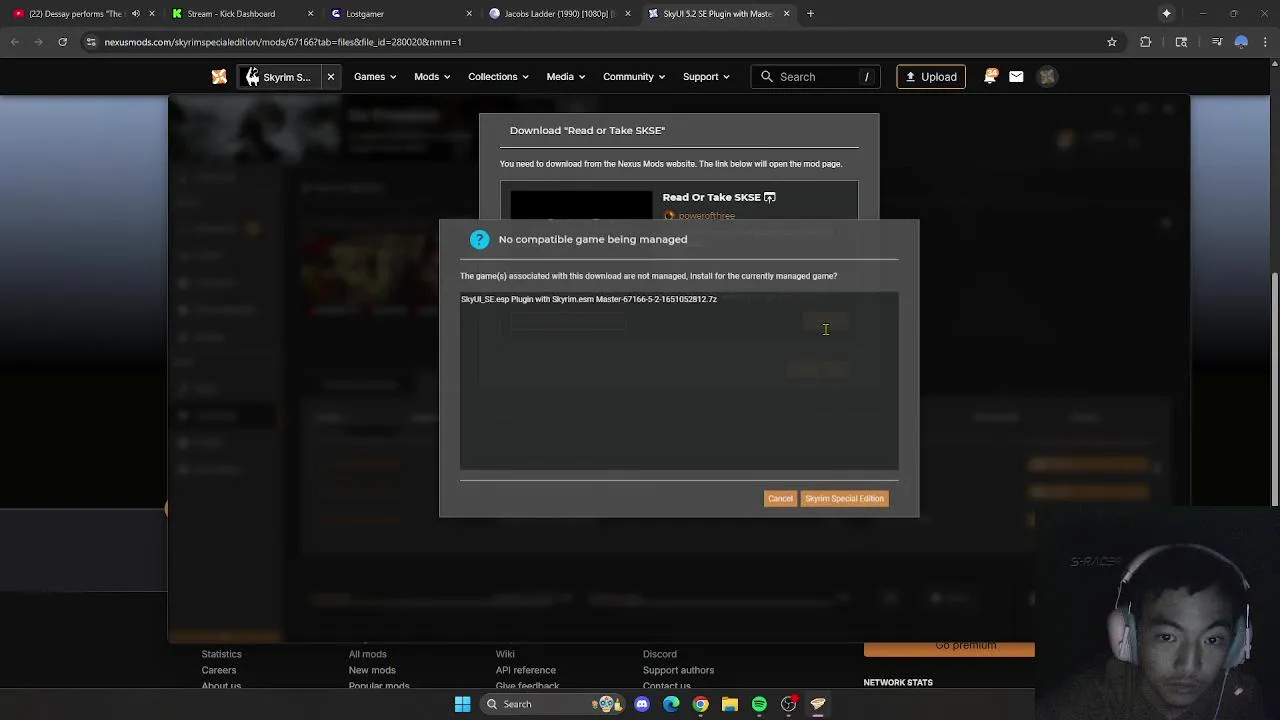Image resolution: width=1280 pixels, height=720 pixels.
Task: Open the Discord footer link
Action: [x=659, y=654]
